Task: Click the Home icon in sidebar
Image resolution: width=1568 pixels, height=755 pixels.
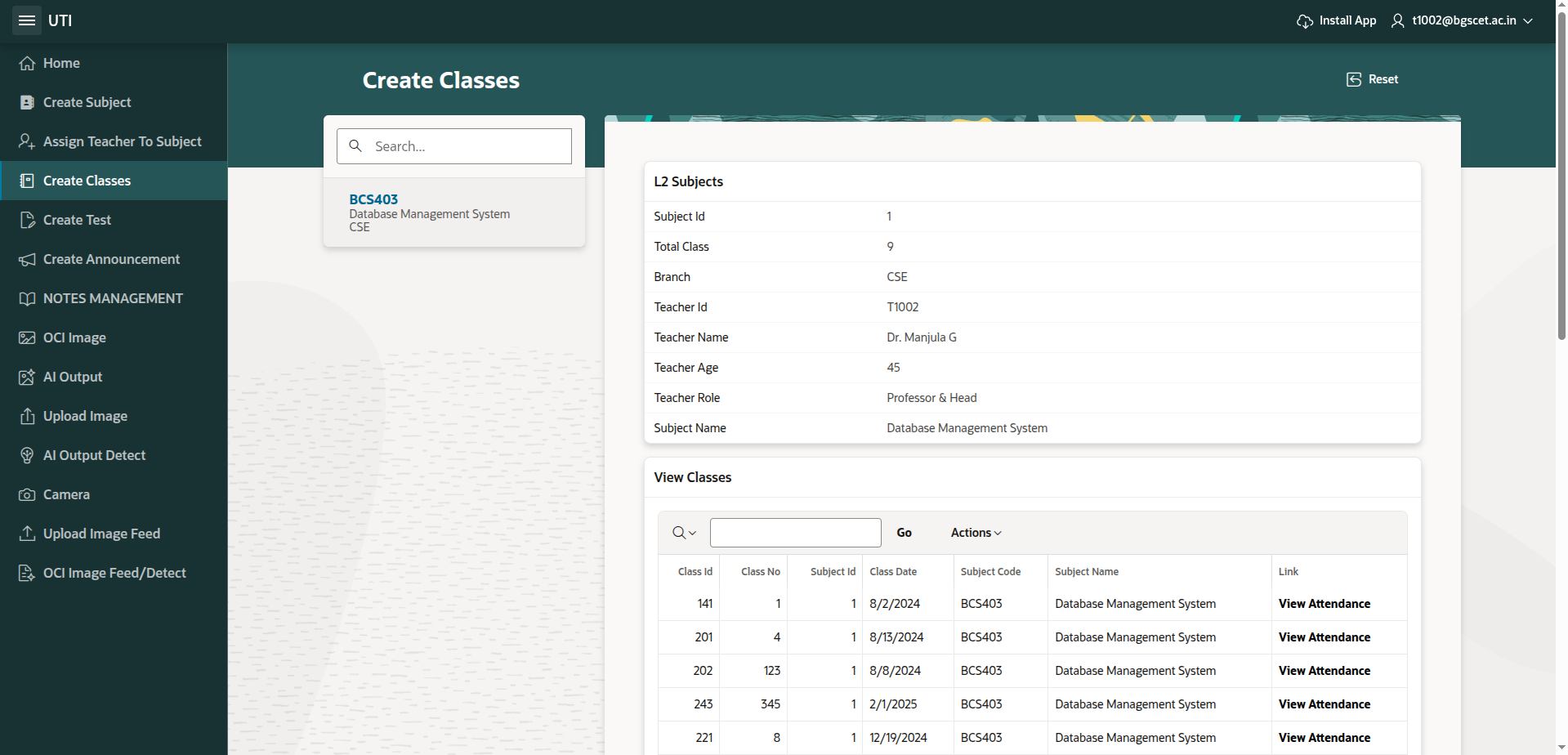Action: [x=27, y=63]
